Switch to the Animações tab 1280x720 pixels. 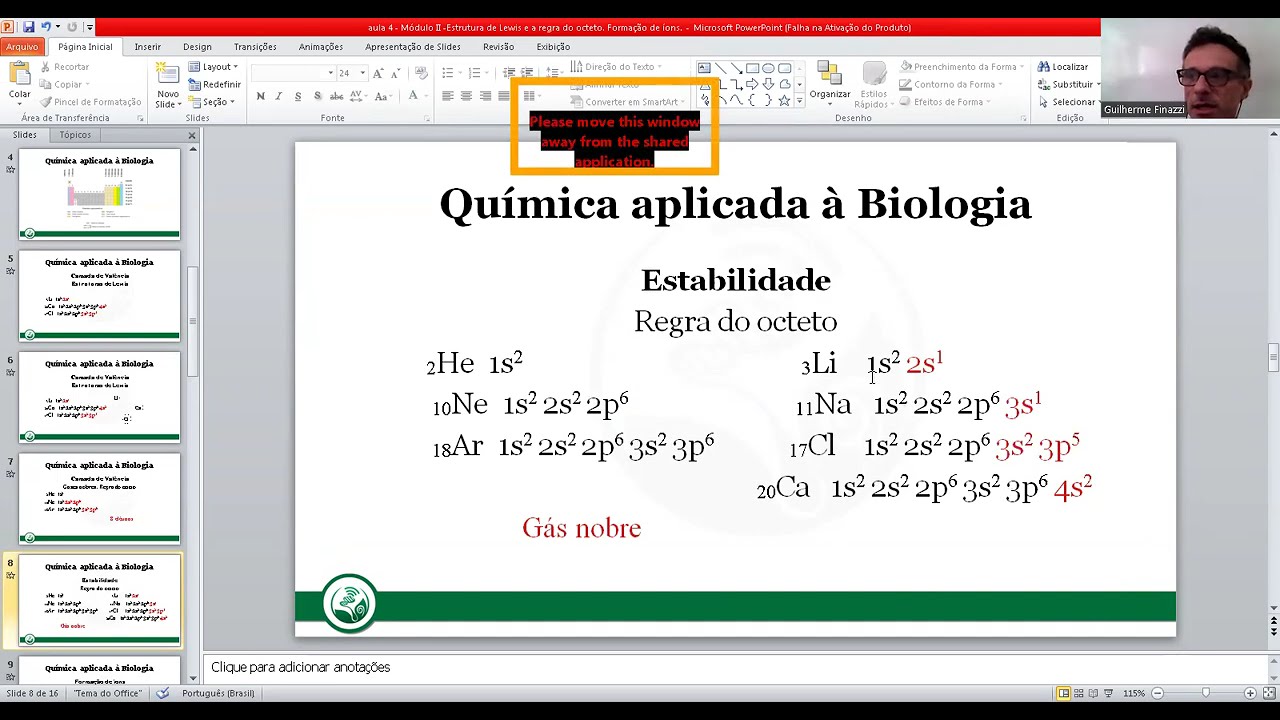pyautogui.click(x=321, y=47)
